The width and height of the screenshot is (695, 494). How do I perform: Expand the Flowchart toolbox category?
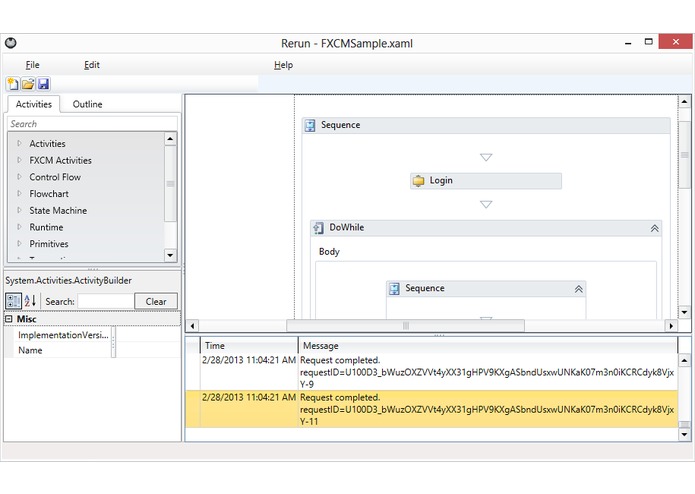click(x=19, y=193)
